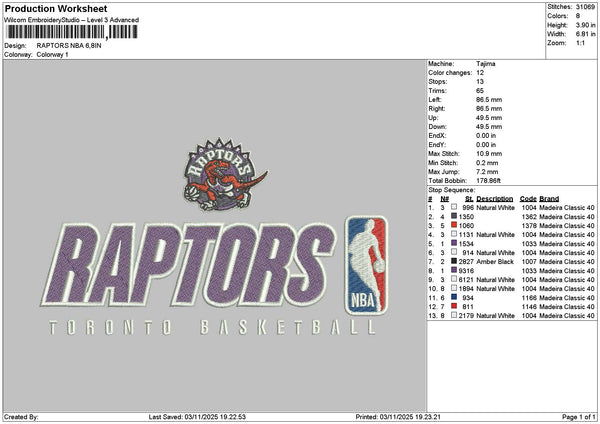Click the Created By label
Screen dimensions: 600x424
(21, 417)
